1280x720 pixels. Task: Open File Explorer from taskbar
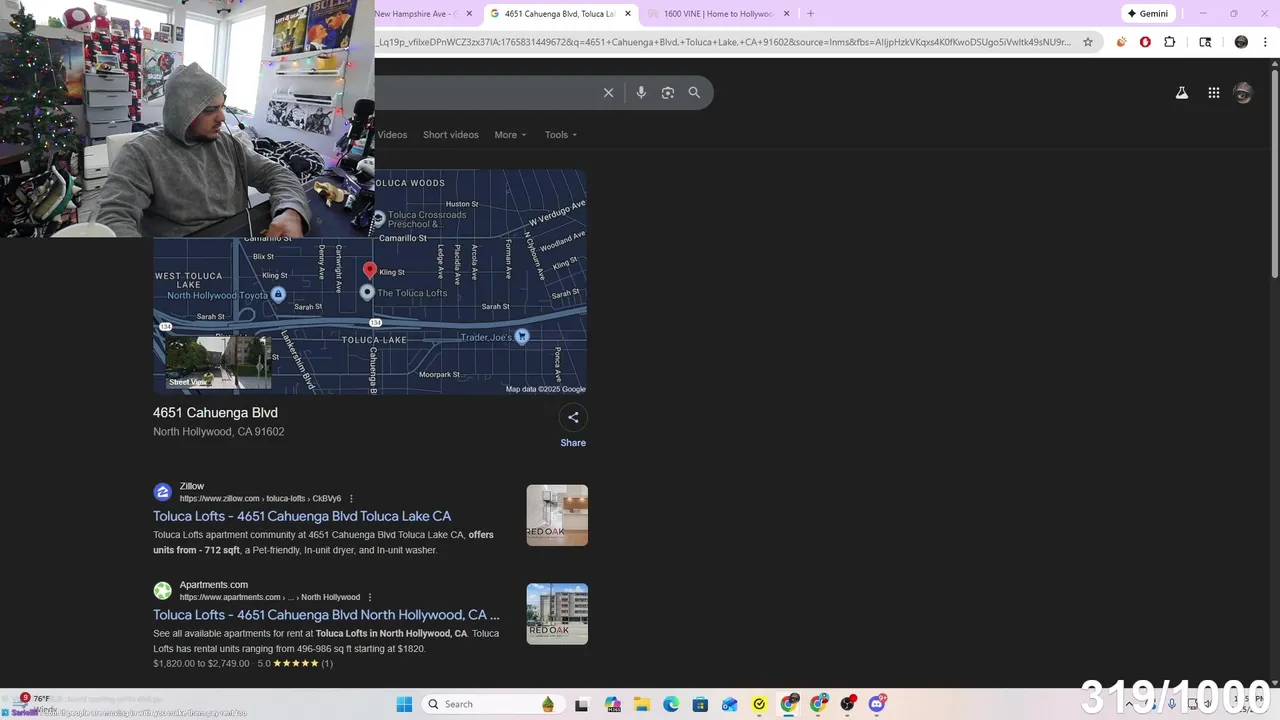(642, 704)
